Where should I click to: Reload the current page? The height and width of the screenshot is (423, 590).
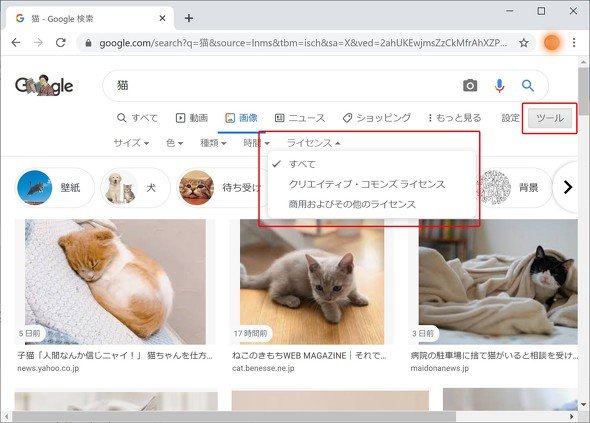[x=61, y=43]
